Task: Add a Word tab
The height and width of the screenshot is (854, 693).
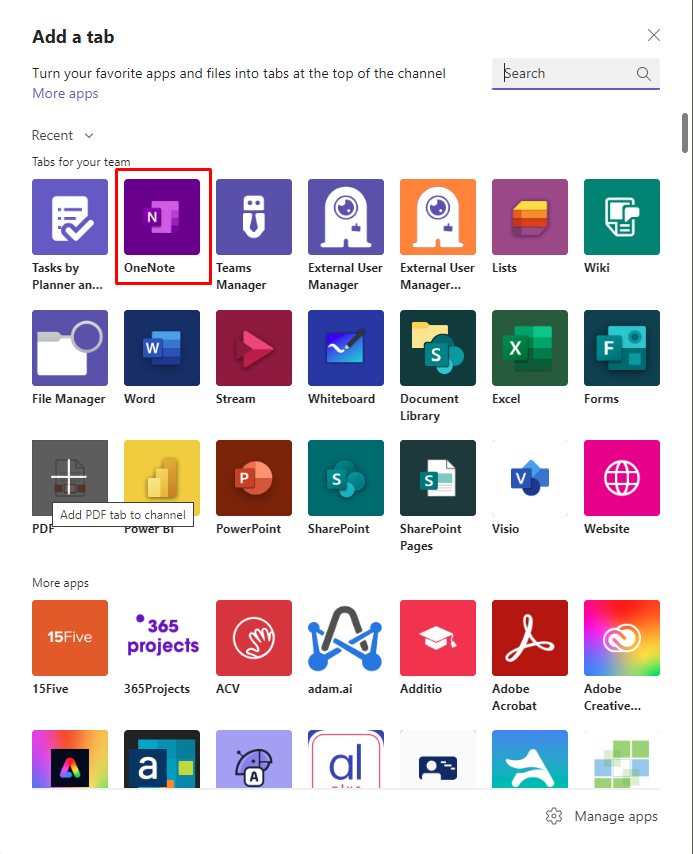Action: tap(162, 348)
